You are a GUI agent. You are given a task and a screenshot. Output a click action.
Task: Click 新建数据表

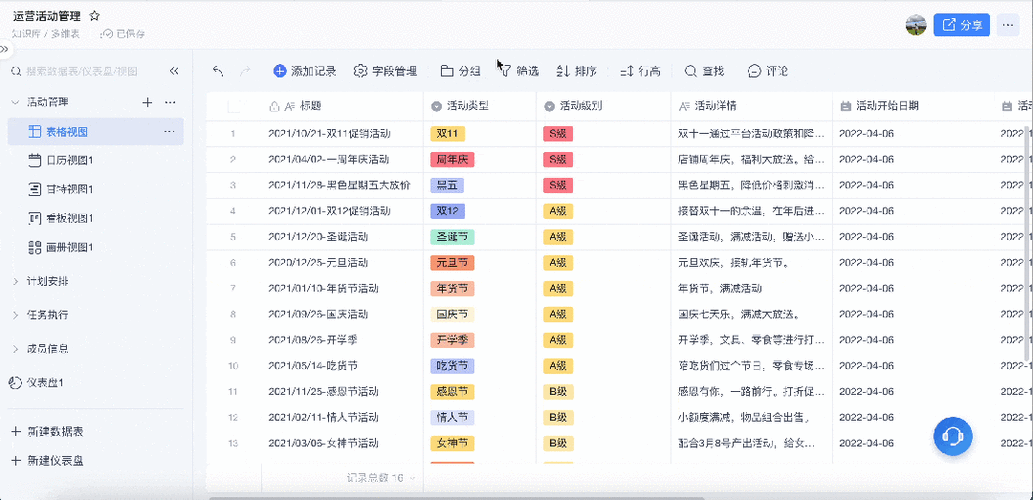[47, 432]
